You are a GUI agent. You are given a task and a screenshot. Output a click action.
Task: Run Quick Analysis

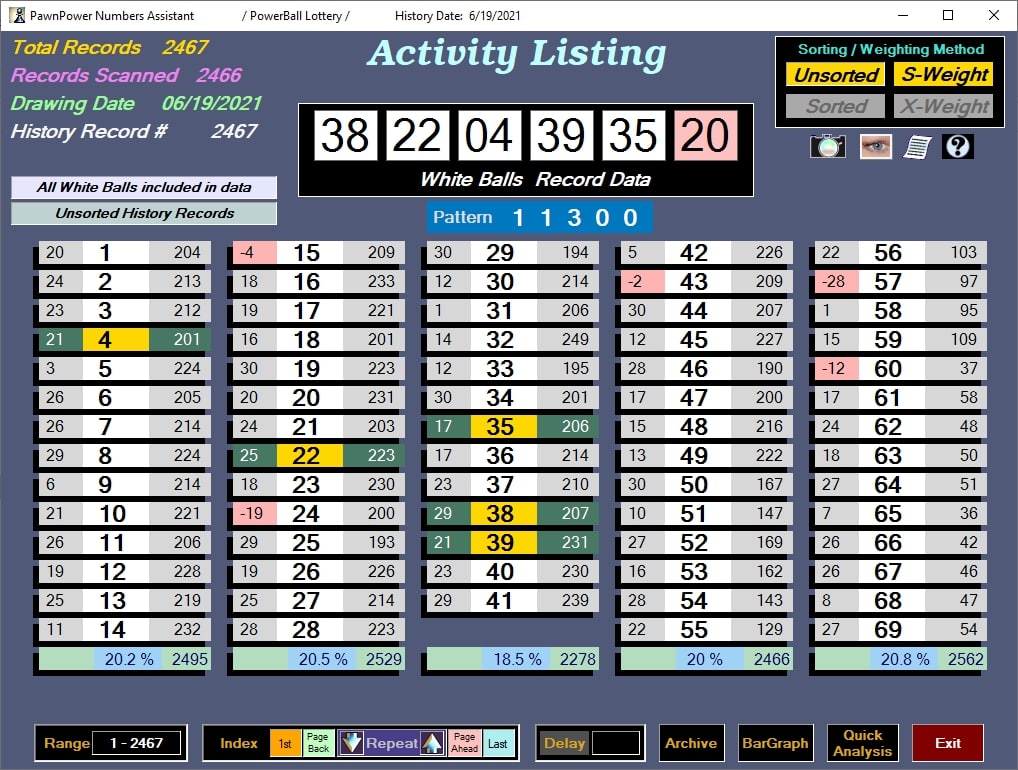coord(861,742)
